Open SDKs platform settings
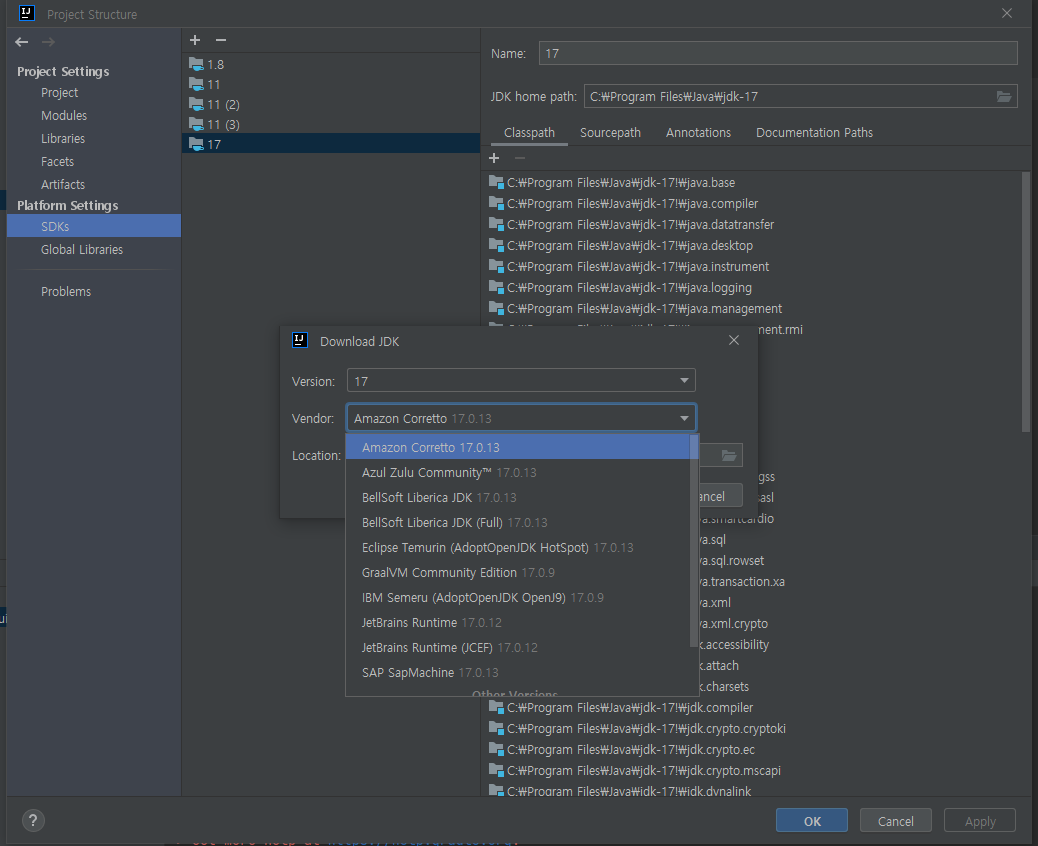1038x846 pixels. 93,226
